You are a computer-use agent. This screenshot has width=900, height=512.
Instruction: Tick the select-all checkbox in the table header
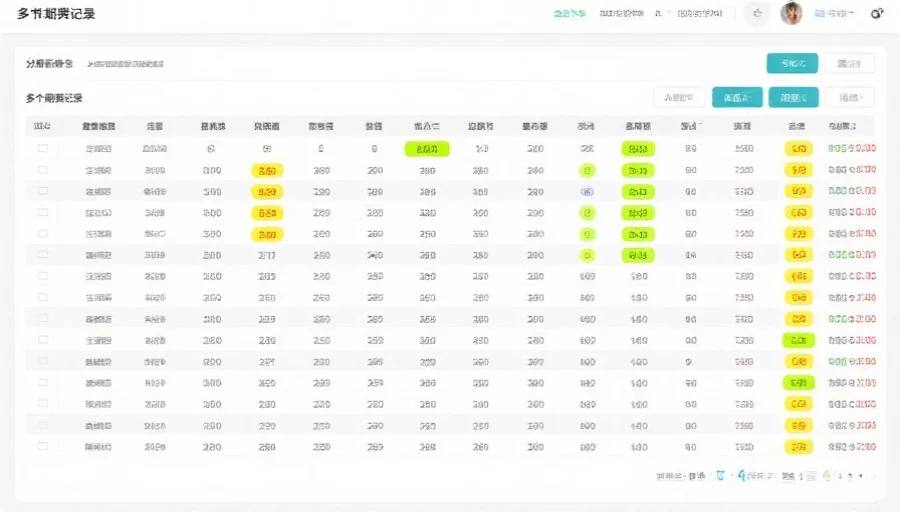pos(42,127)
